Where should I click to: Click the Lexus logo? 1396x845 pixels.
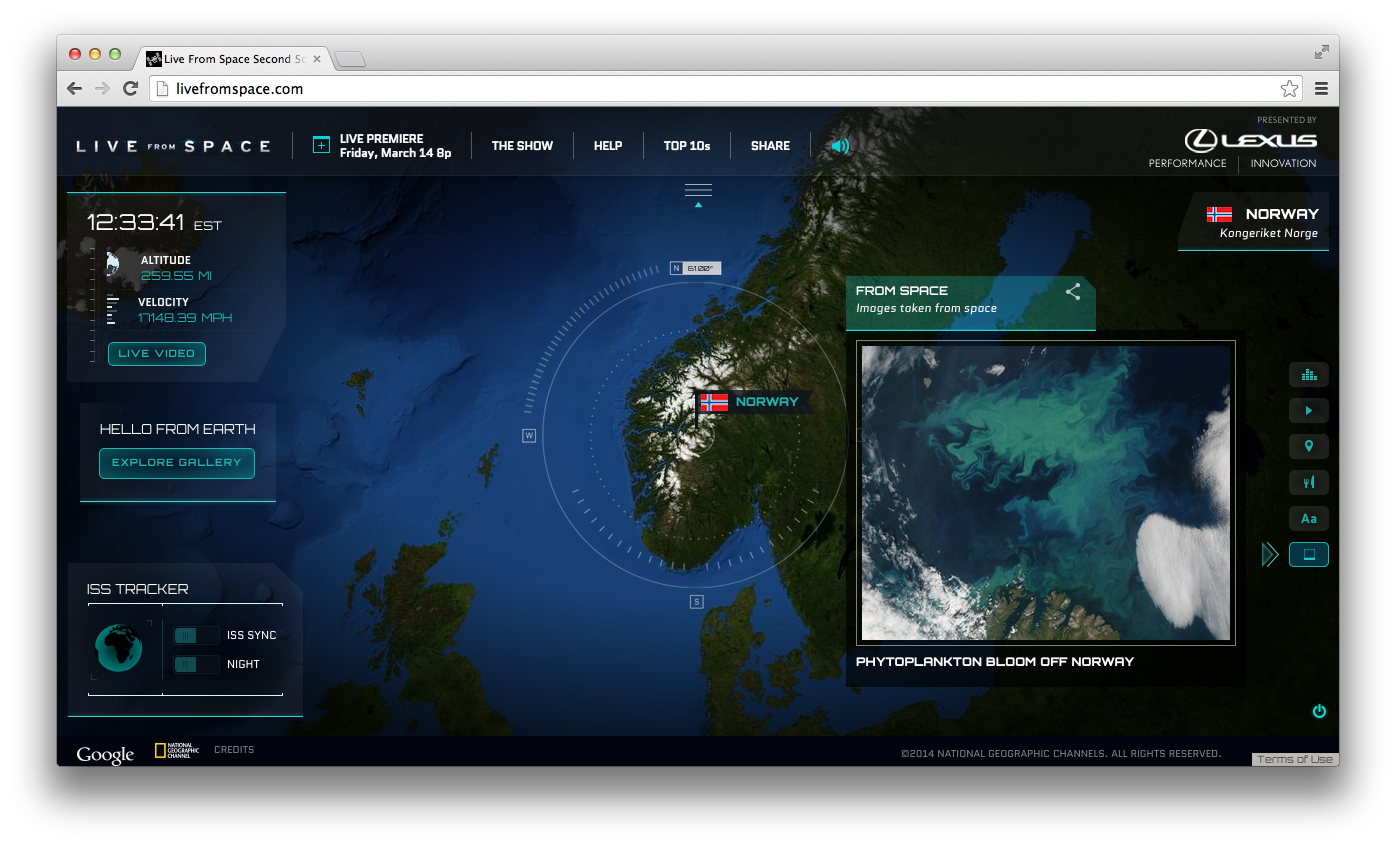1250,140
